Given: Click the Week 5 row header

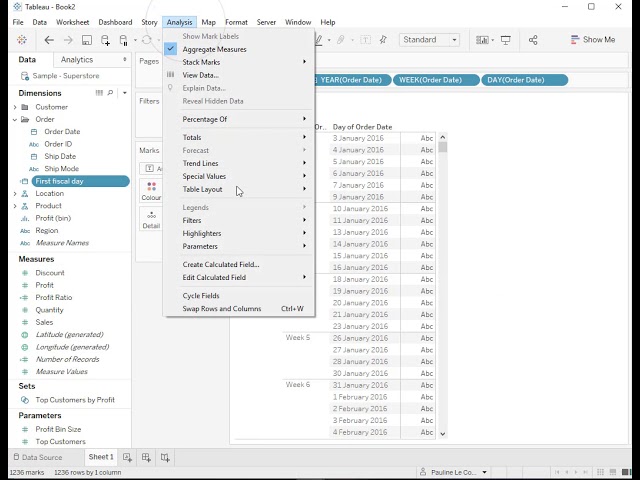Looking at the screenshot, I should [298, 338].
